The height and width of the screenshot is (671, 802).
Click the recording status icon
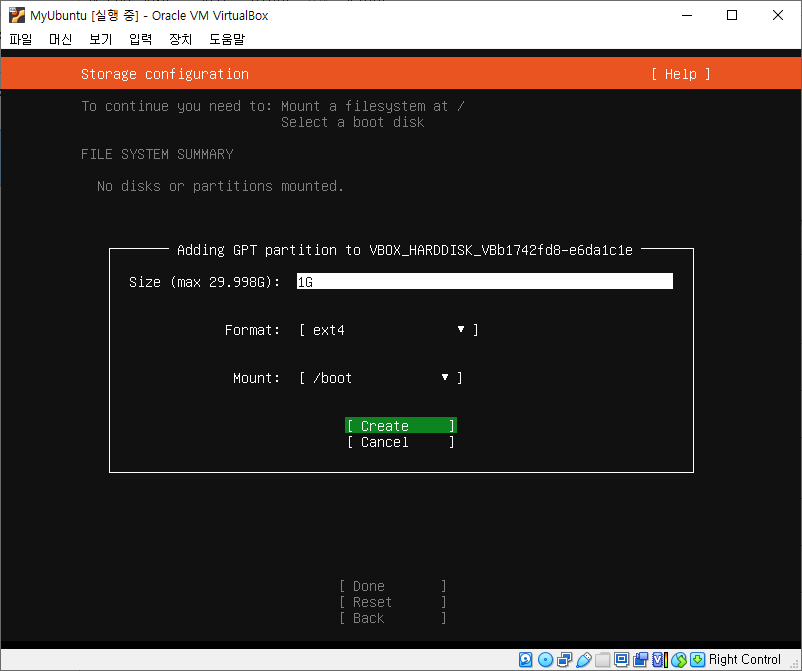[640, 659]
